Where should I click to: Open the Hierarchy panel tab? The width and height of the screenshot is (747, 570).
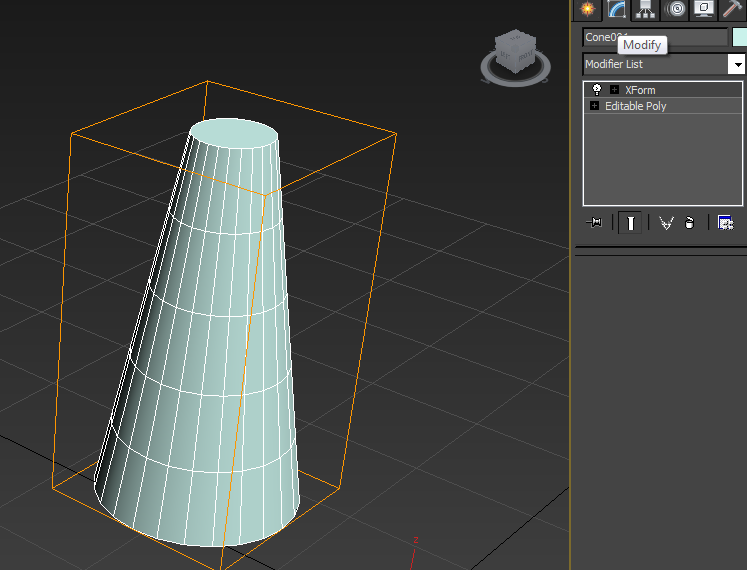tap(646, 9)
